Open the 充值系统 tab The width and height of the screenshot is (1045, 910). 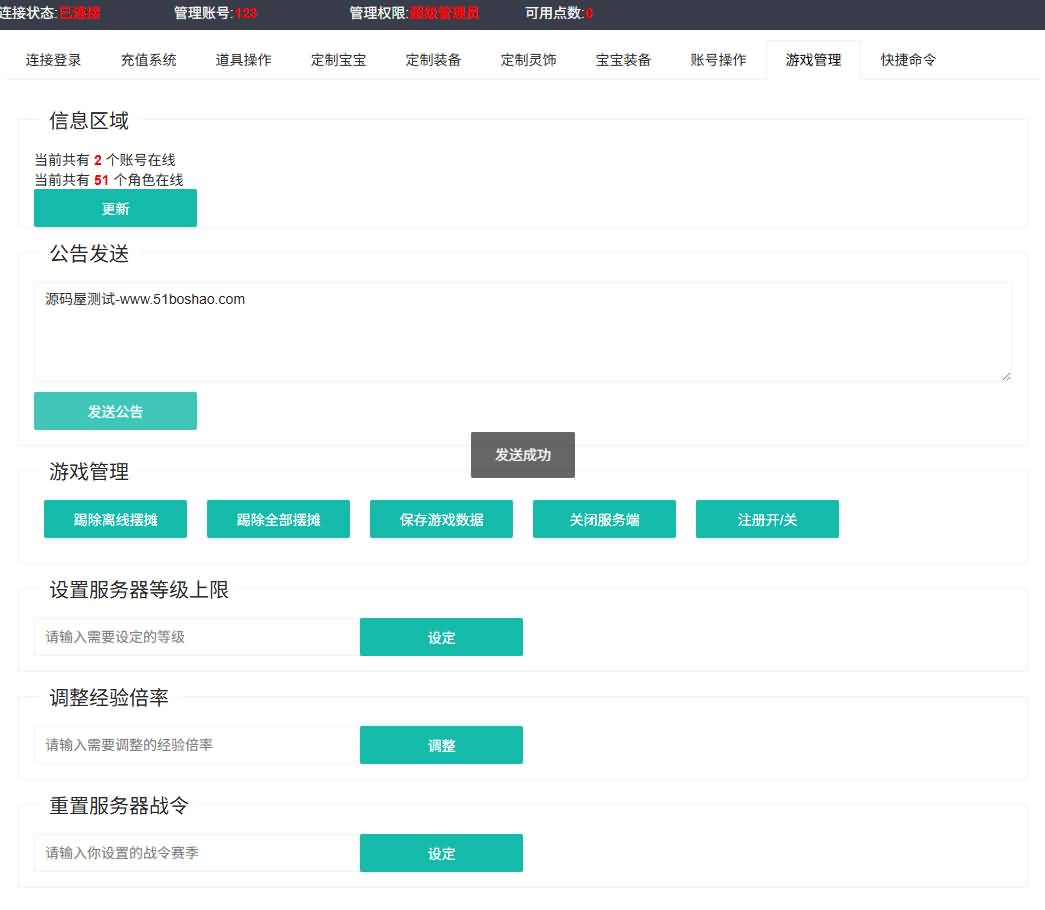[149, 60]
